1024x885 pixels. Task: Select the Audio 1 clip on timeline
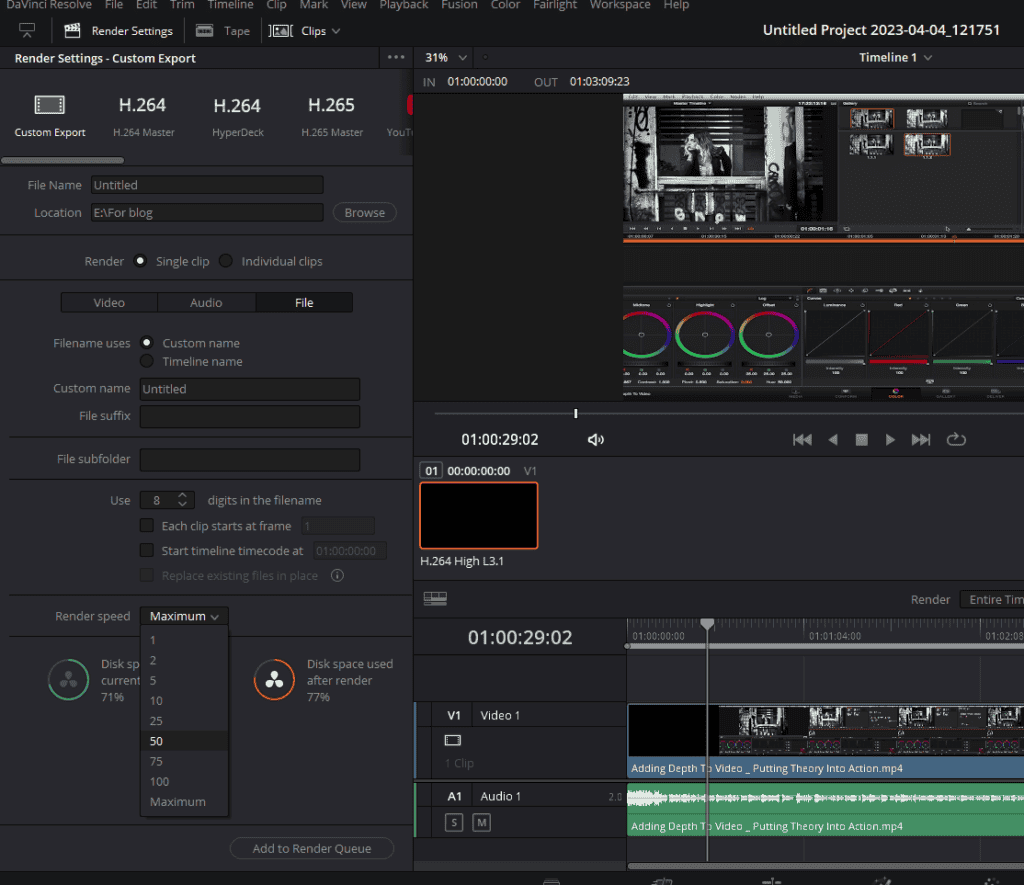[825, 811]
